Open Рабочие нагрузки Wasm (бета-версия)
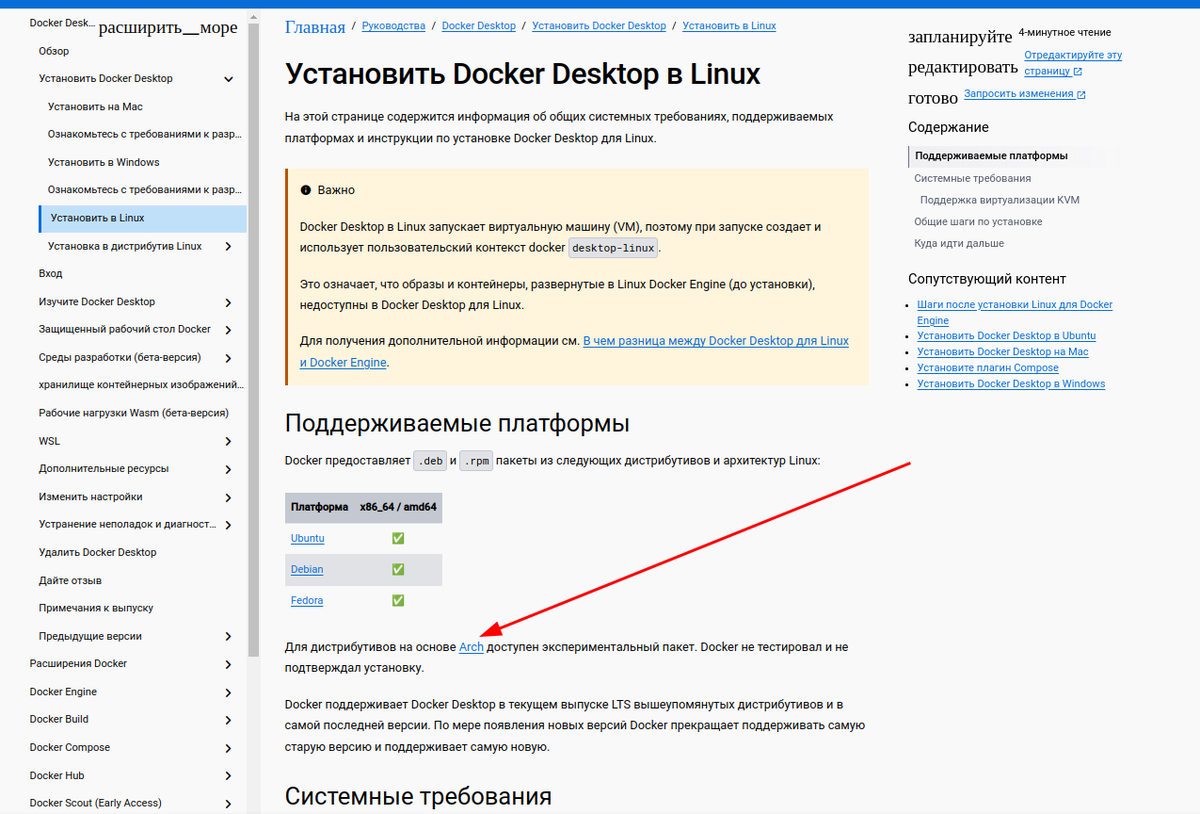 [134, 413]
